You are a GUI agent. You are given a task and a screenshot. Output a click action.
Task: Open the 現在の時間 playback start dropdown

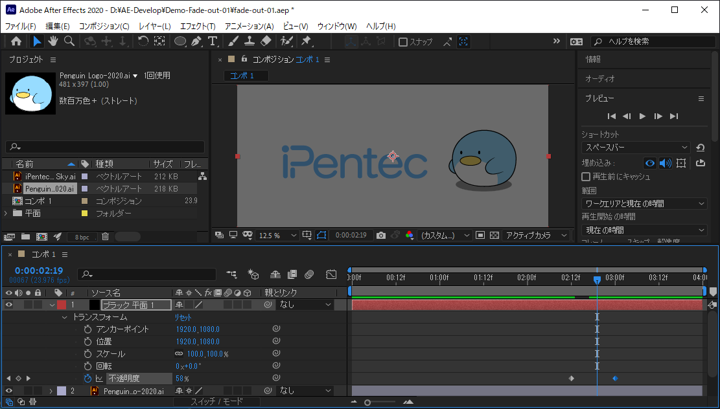coord(644,230)
